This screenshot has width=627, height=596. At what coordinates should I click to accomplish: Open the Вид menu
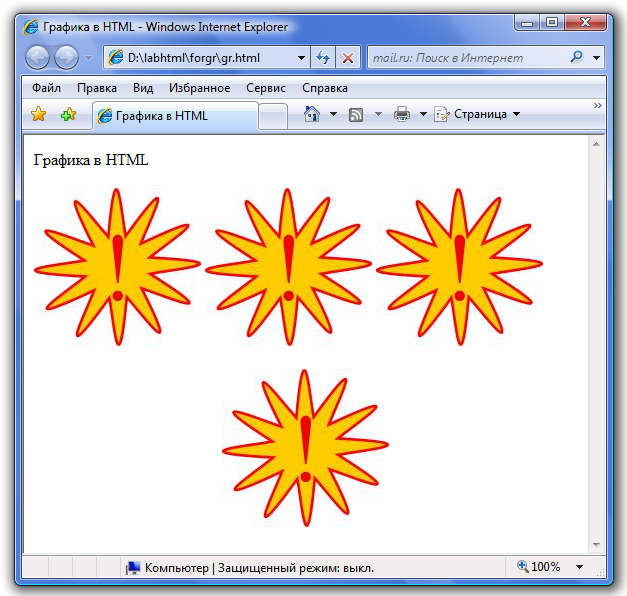143,88
